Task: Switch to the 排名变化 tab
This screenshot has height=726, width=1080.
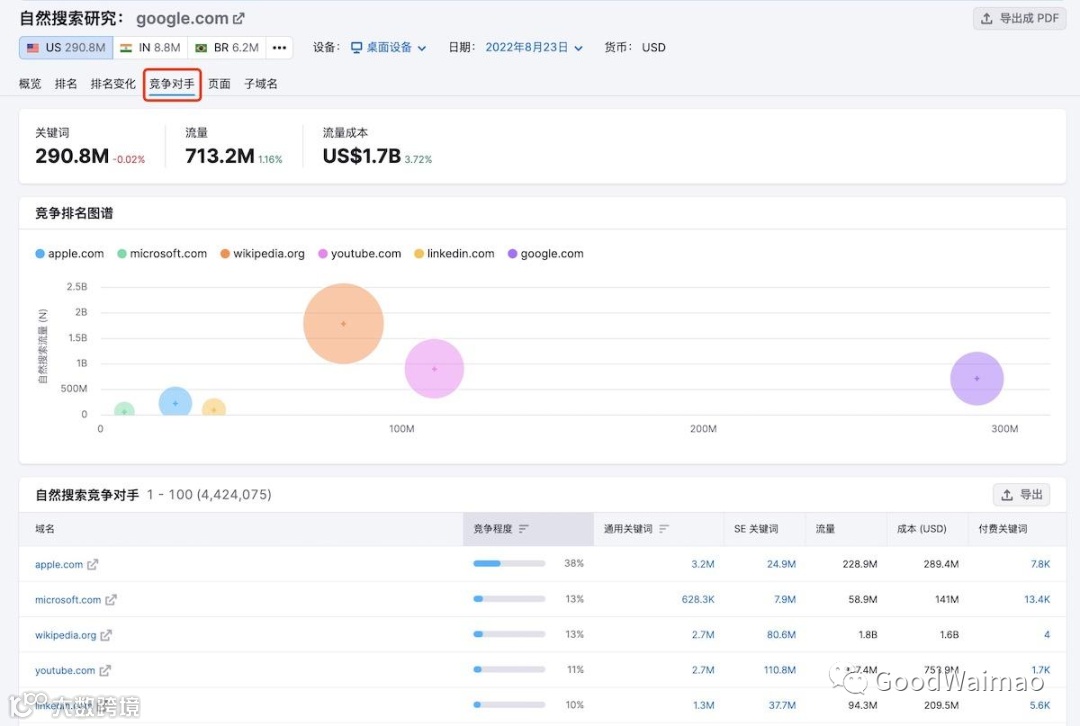Action: [x=113, y=83]
